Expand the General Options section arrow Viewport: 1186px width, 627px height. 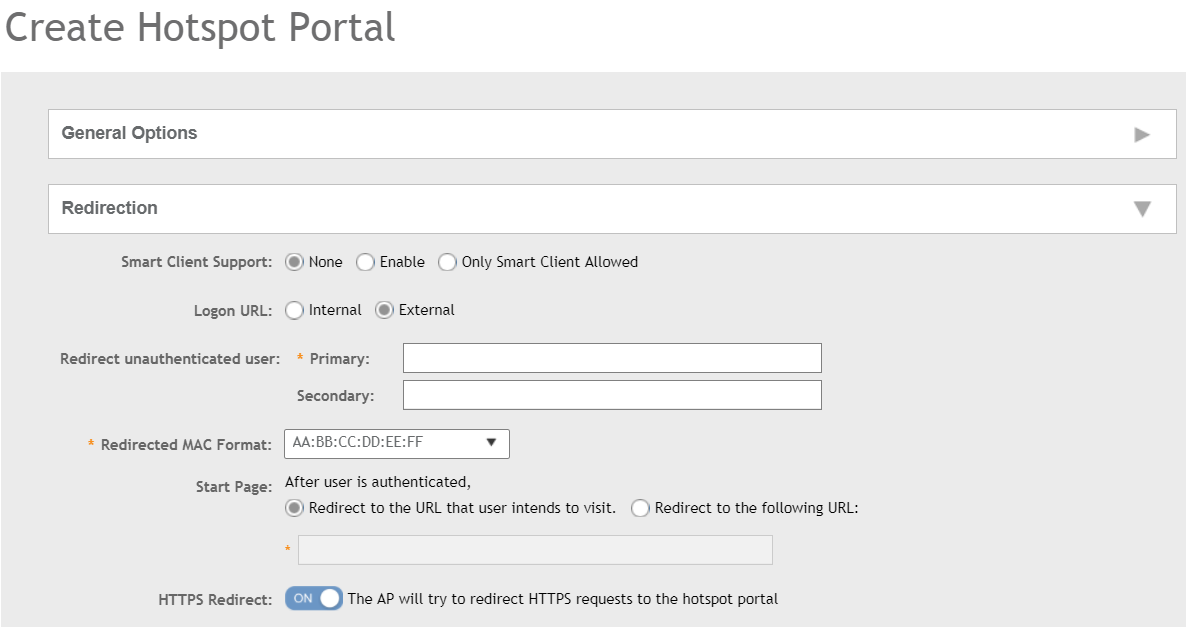[x=1142, y=134]
